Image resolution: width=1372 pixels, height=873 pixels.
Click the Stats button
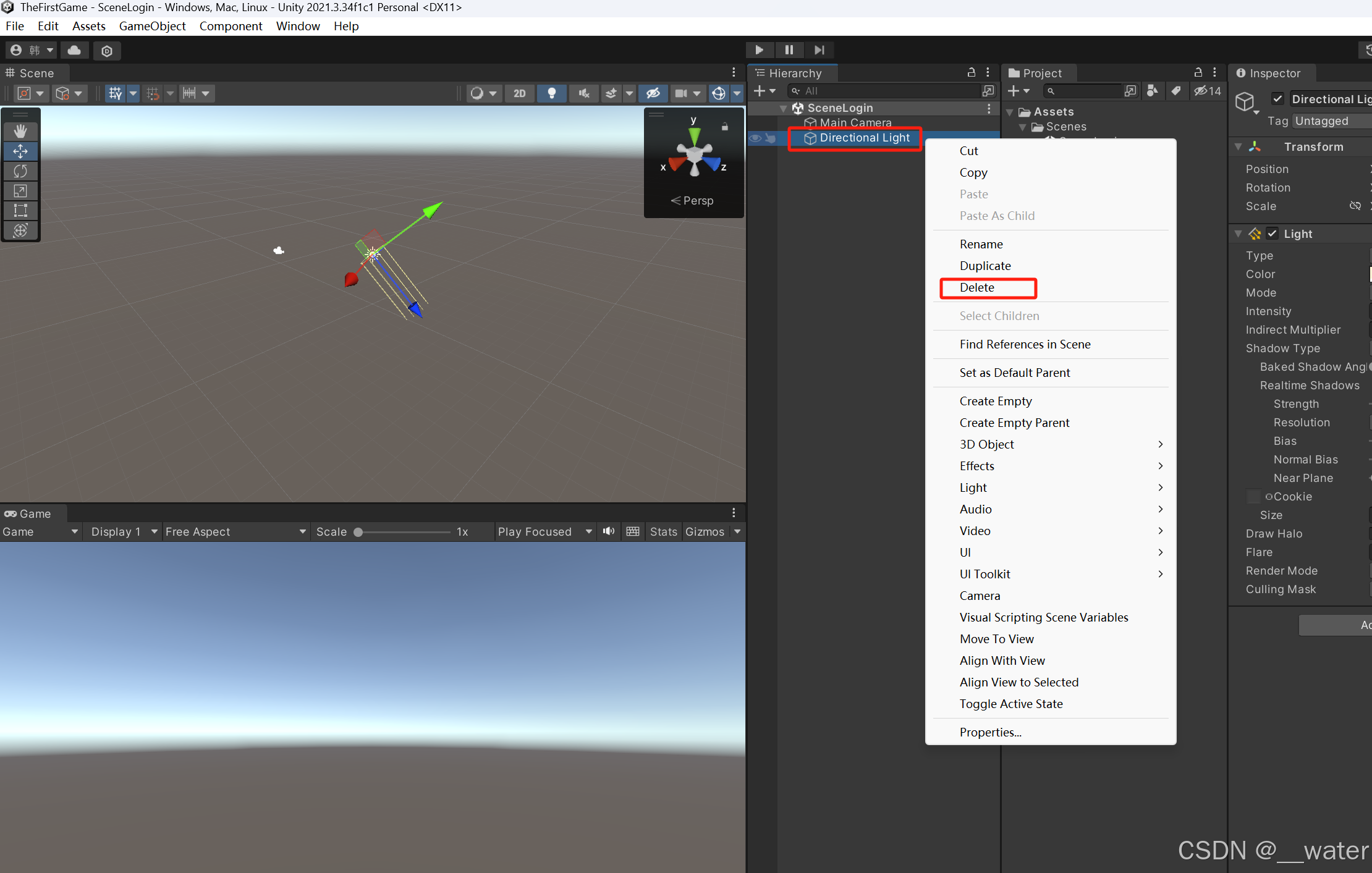tap(663, 531)
